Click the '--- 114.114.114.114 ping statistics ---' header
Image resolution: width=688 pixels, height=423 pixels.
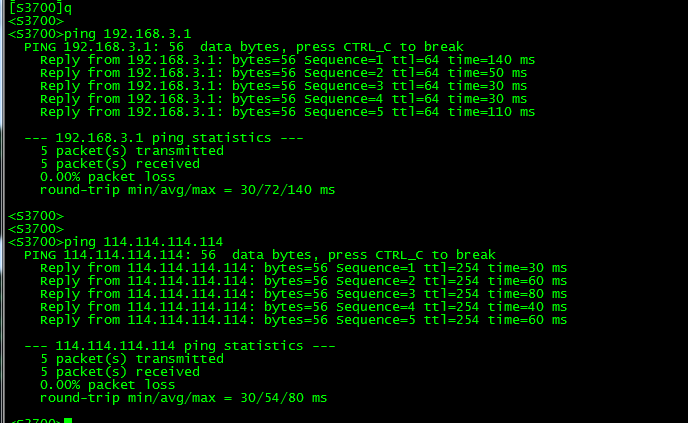179,346
